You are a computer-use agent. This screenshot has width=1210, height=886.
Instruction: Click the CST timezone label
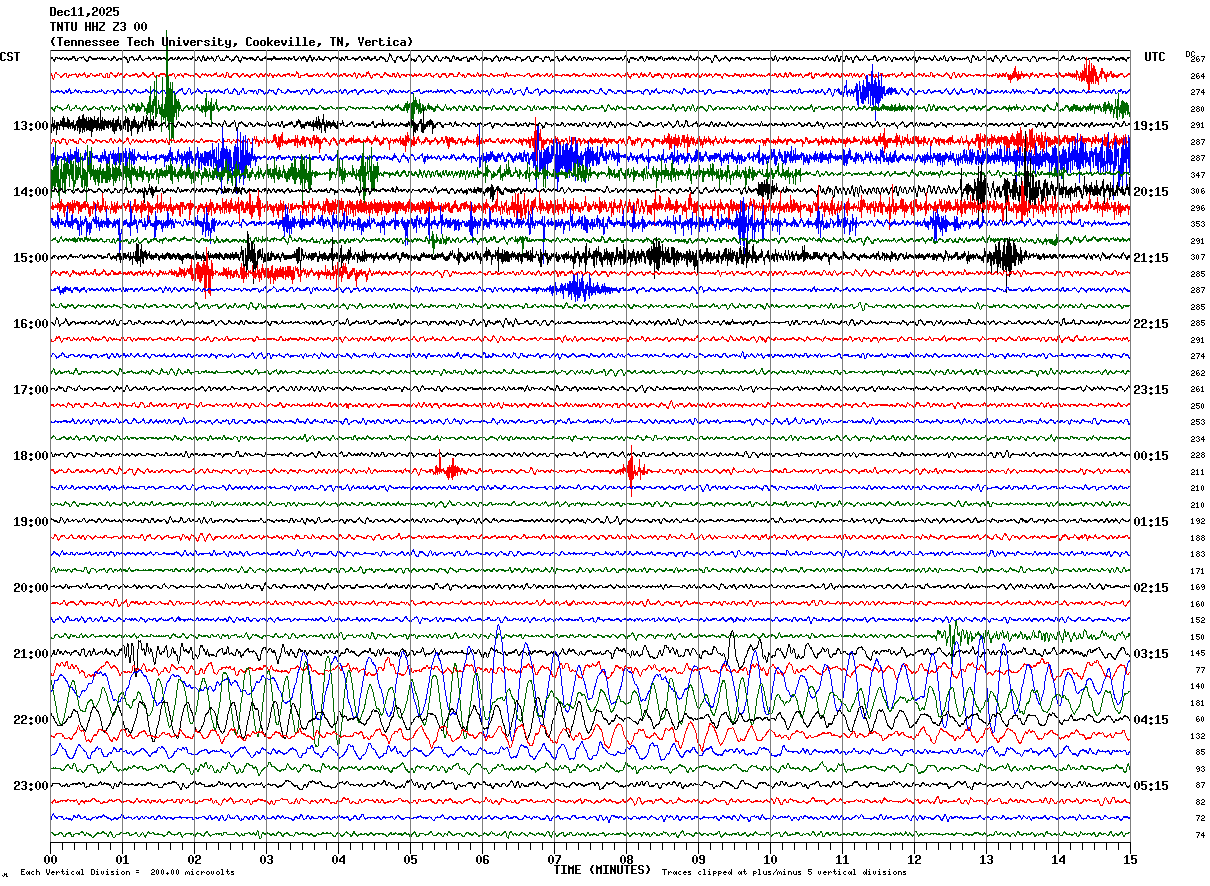[10, 57]
